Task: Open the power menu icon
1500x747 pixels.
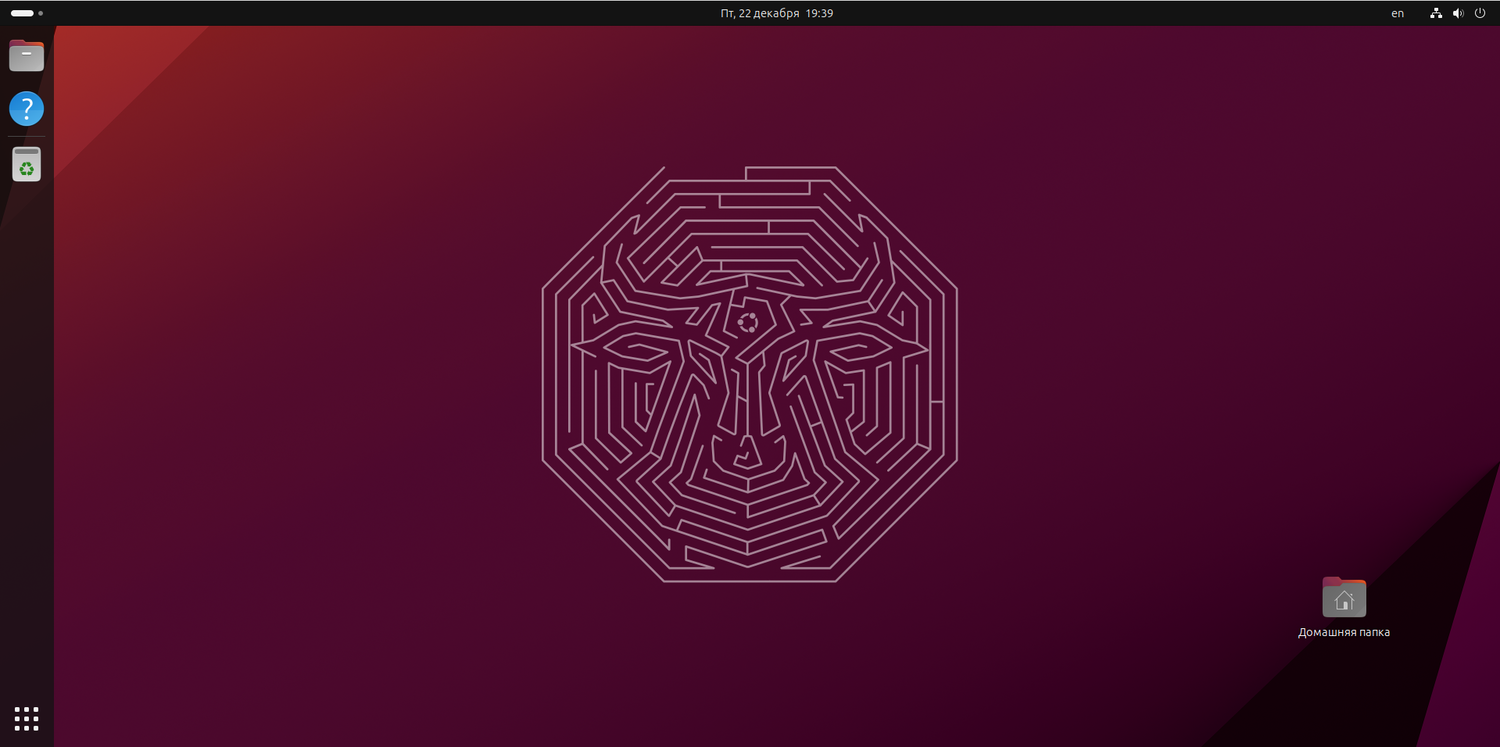Action: tap(1480, 13)
